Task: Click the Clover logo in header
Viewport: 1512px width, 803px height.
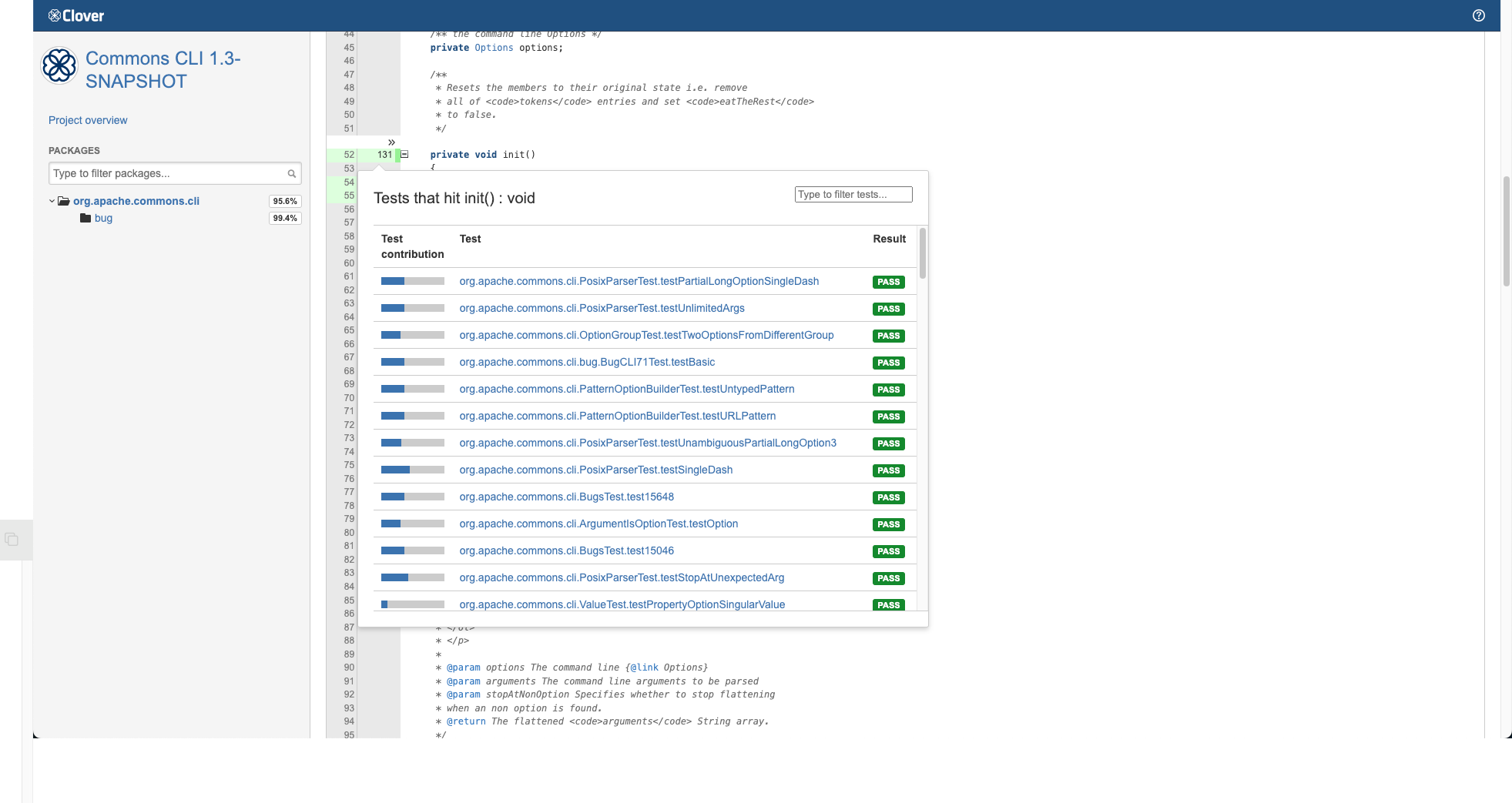Action: 76,15
